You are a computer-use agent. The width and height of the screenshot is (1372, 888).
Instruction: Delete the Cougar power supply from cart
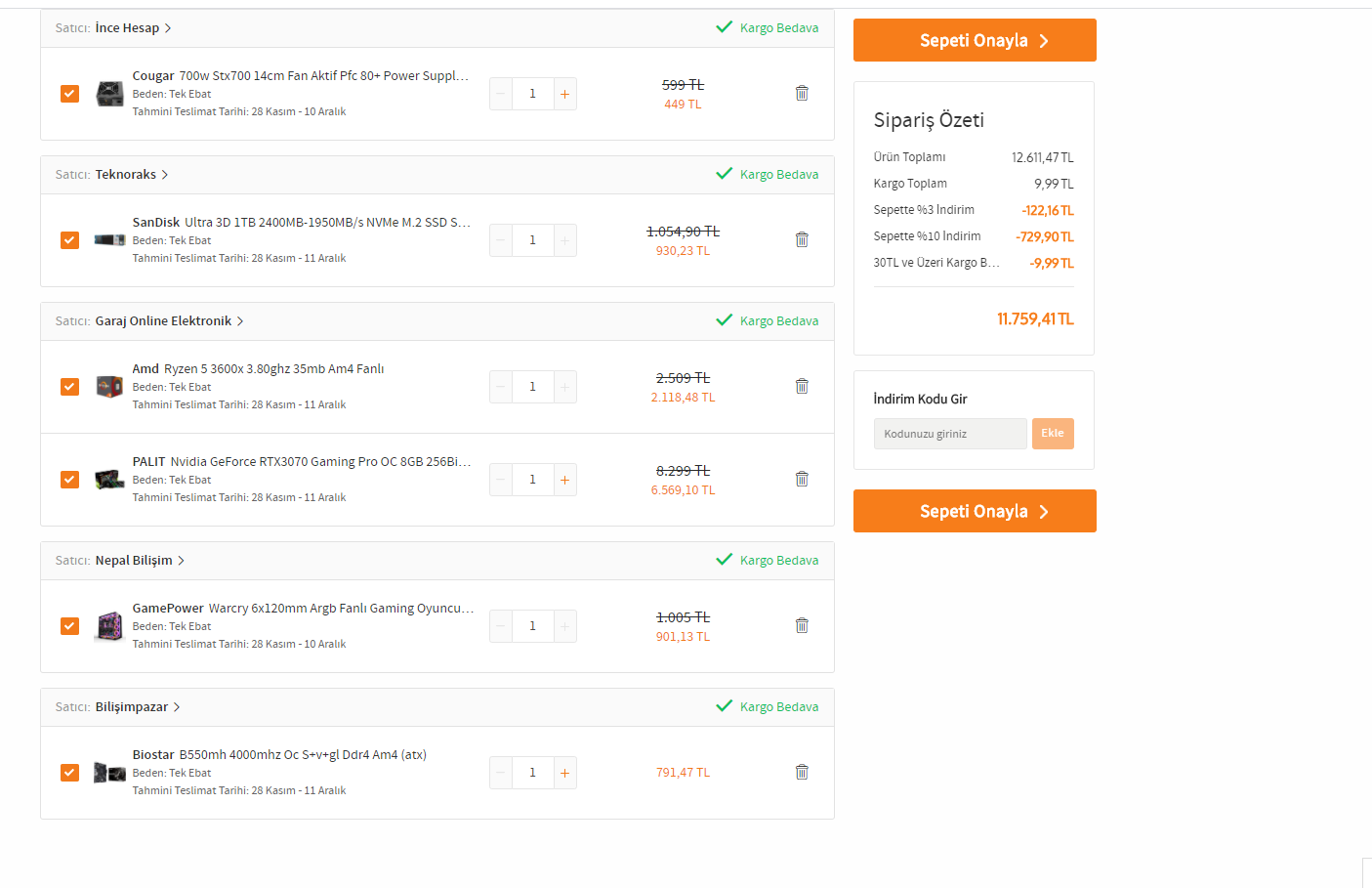(x=802, y=93)
